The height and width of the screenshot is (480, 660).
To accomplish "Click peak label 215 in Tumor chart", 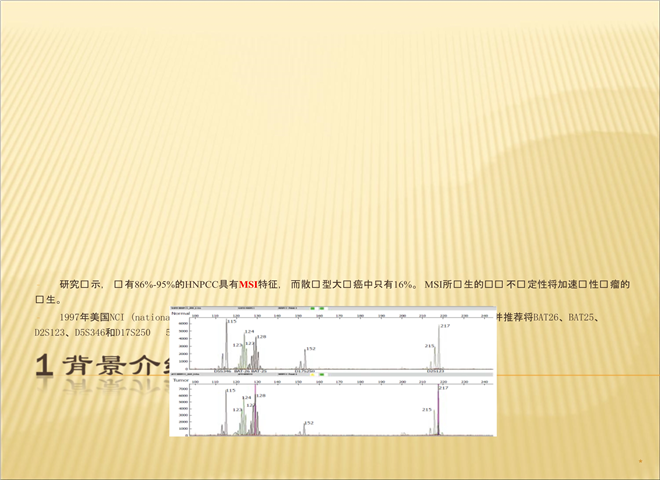I will [x=427, y=409].
